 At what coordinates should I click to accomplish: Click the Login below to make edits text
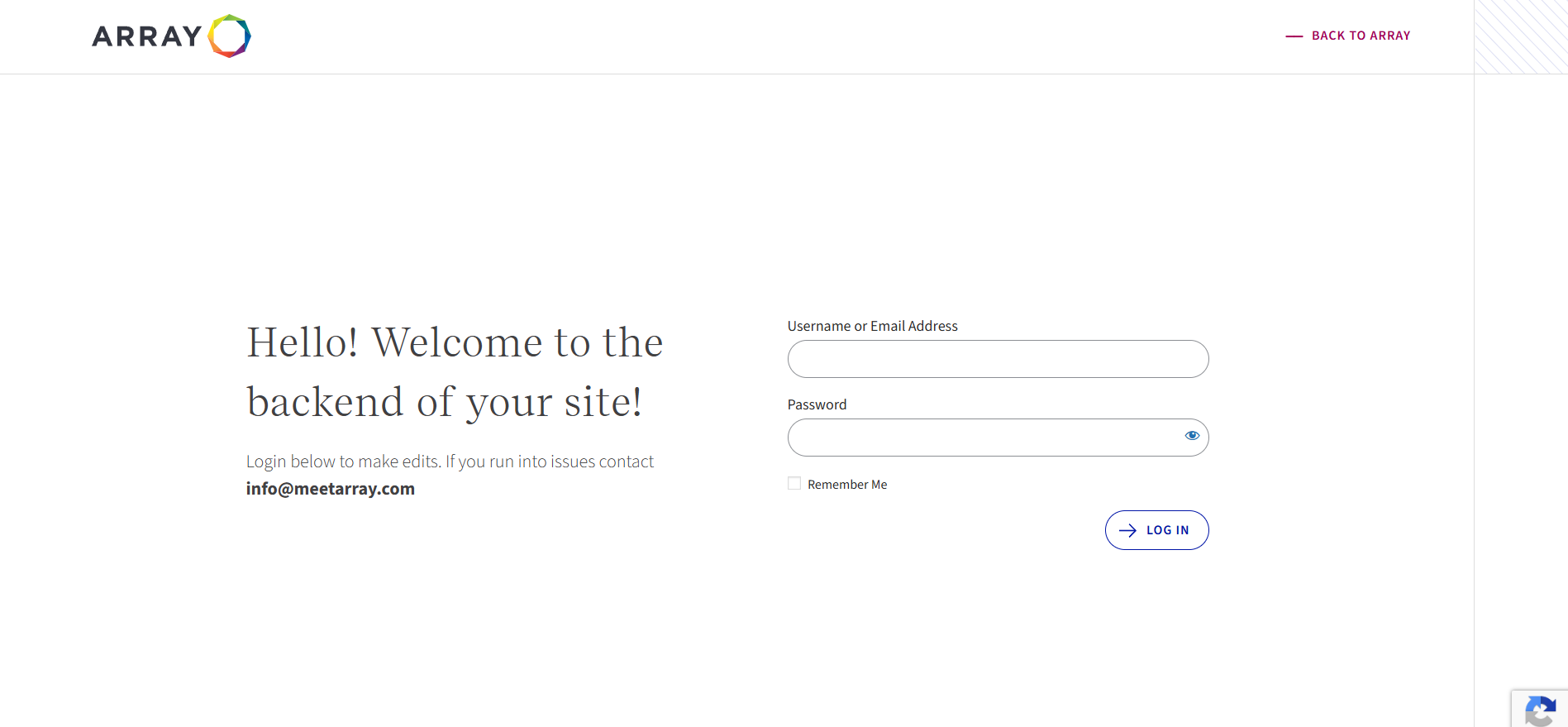point(450,462)
